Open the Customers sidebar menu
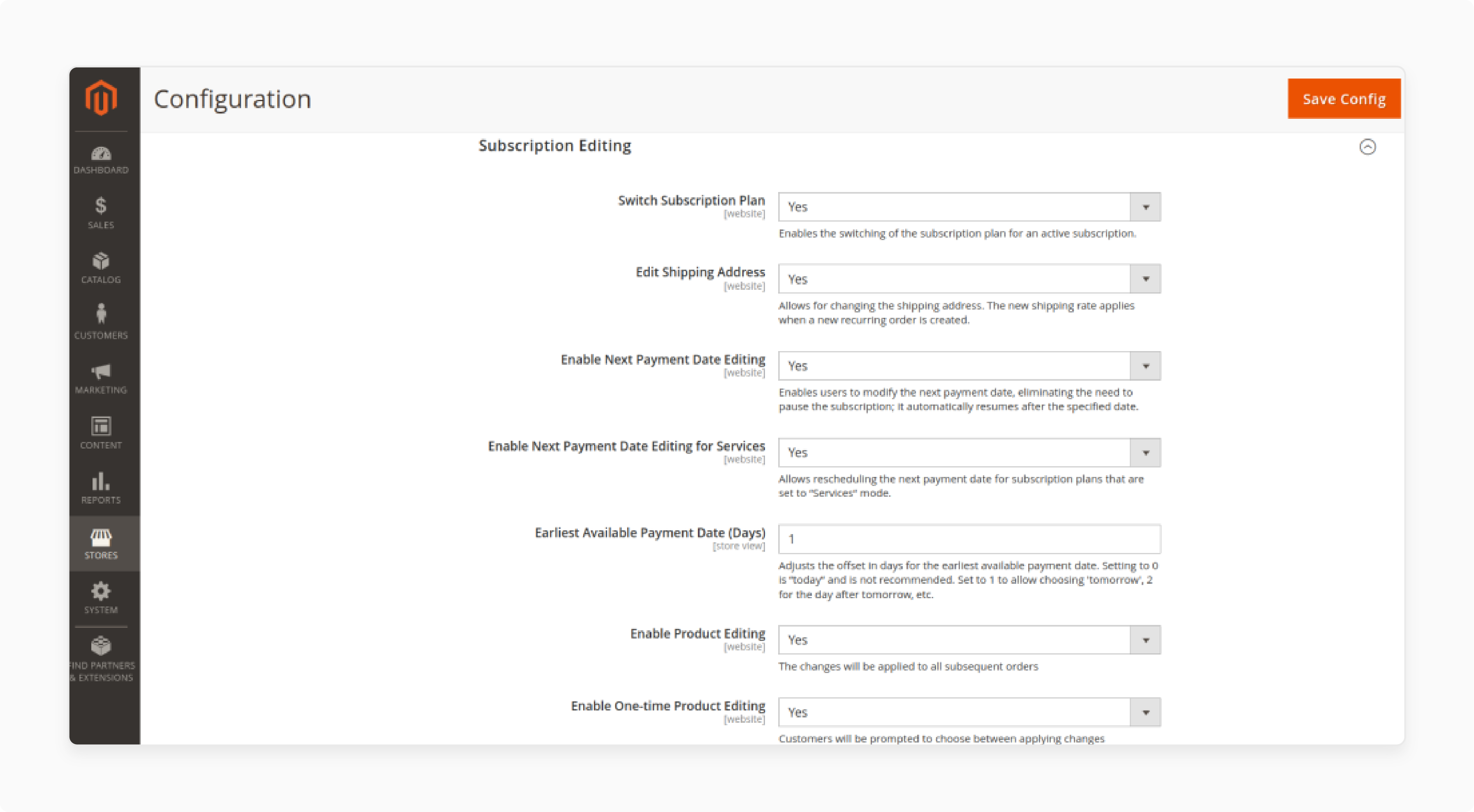This screenshot has height=812, width=1474. point(101,322)
